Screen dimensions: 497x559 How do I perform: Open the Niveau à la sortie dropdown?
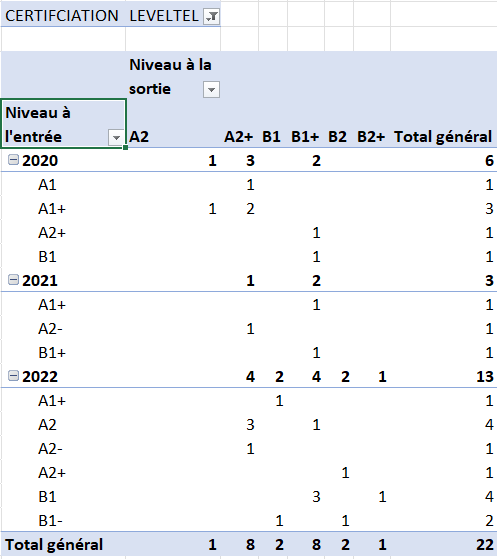pyautogui.click(x=211, y=89)
